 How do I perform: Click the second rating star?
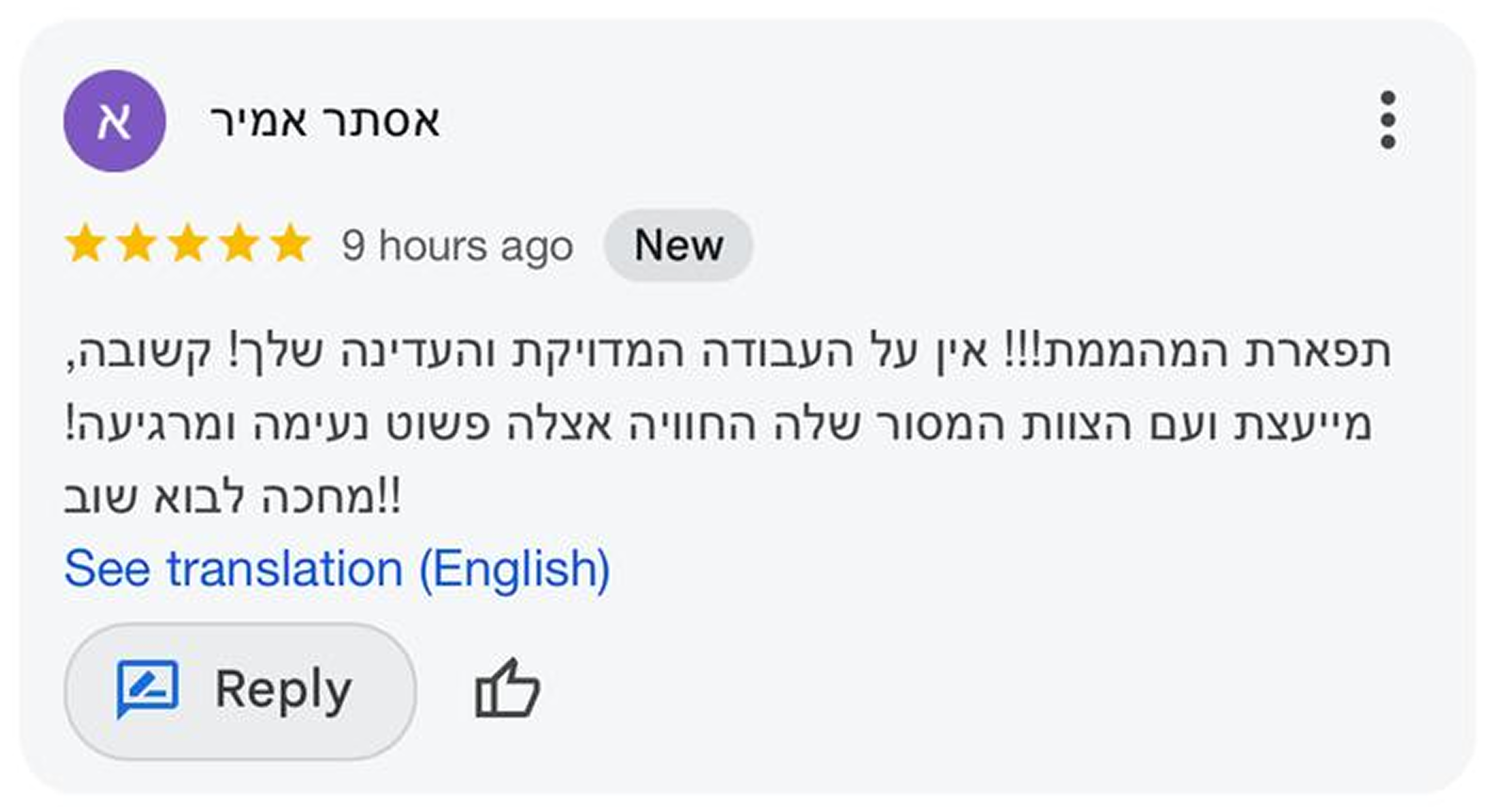click(x=136, y=245)
